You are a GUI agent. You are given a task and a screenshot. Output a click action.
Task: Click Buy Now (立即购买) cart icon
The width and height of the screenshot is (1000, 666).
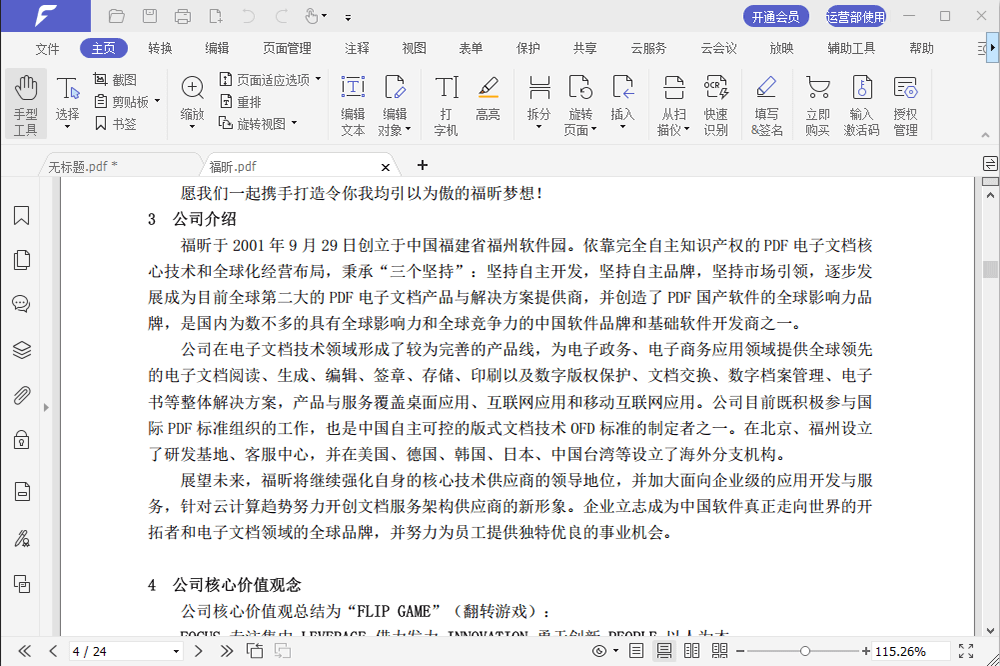click(818, 105)
